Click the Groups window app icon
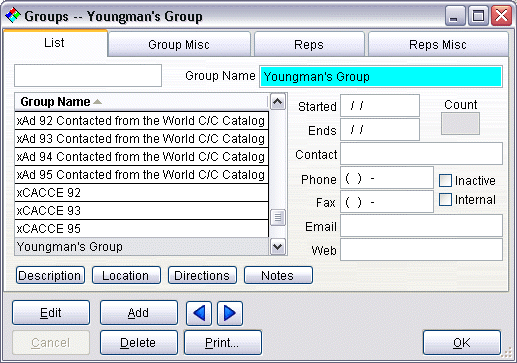Screen dimensions: 517x363 point(13,16)
